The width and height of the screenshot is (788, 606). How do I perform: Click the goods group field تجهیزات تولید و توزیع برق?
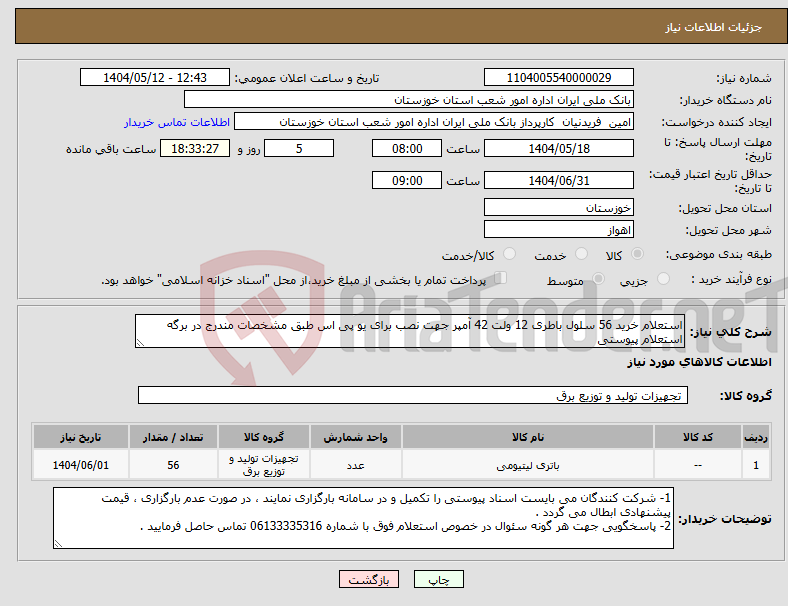tap(413, 395)
